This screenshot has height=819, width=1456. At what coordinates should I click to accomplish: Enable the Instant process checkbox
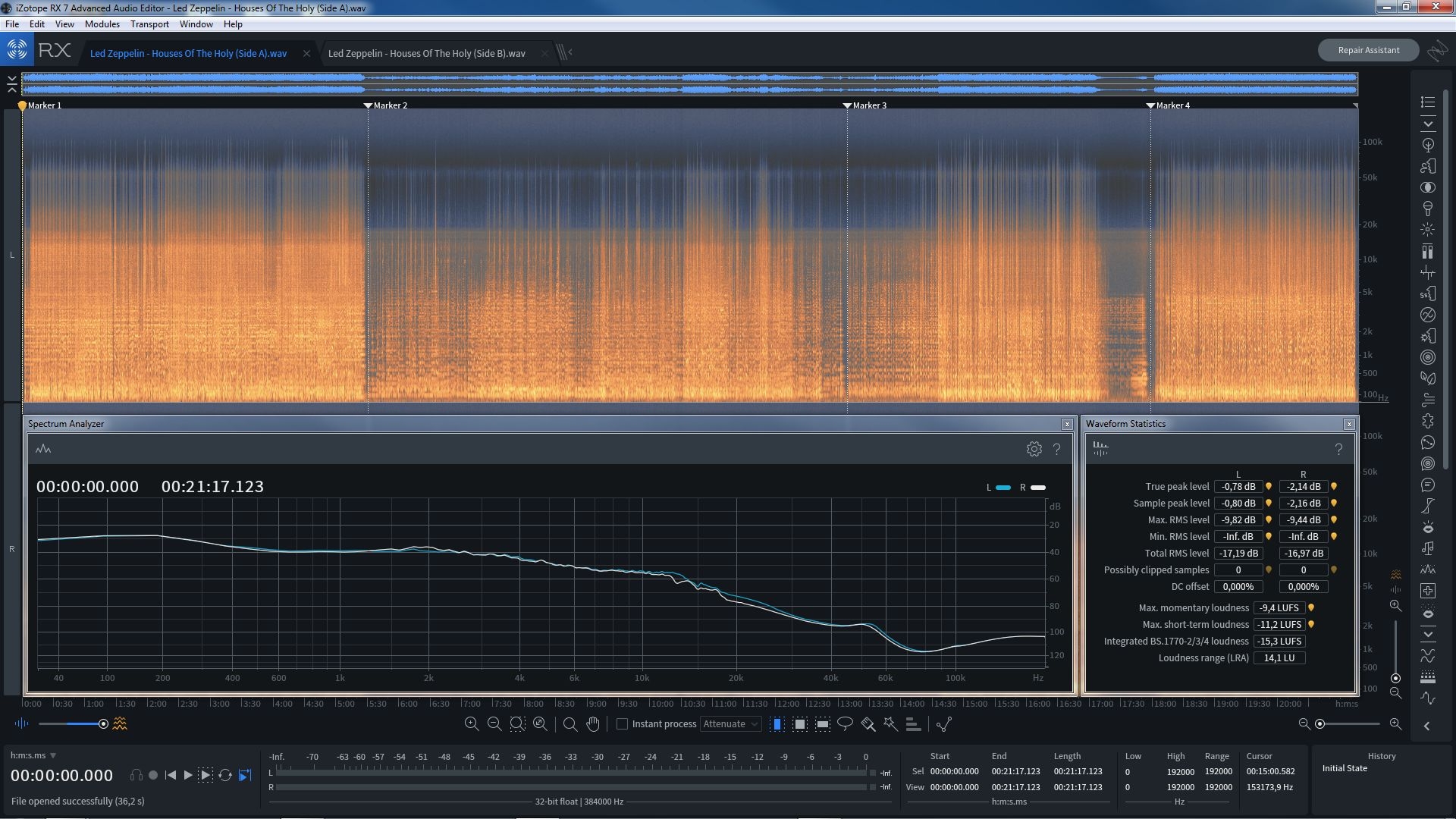pyautogui.click(x=622, y=724)
